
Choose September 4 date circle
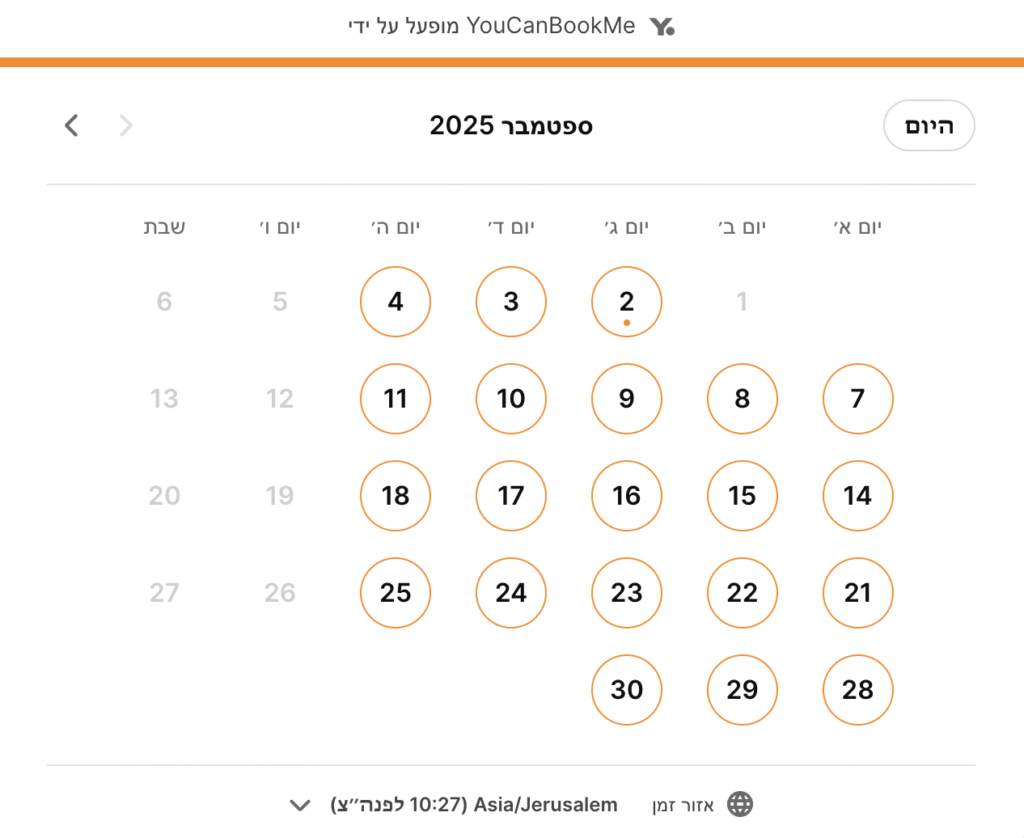click(x=396, y=301)
